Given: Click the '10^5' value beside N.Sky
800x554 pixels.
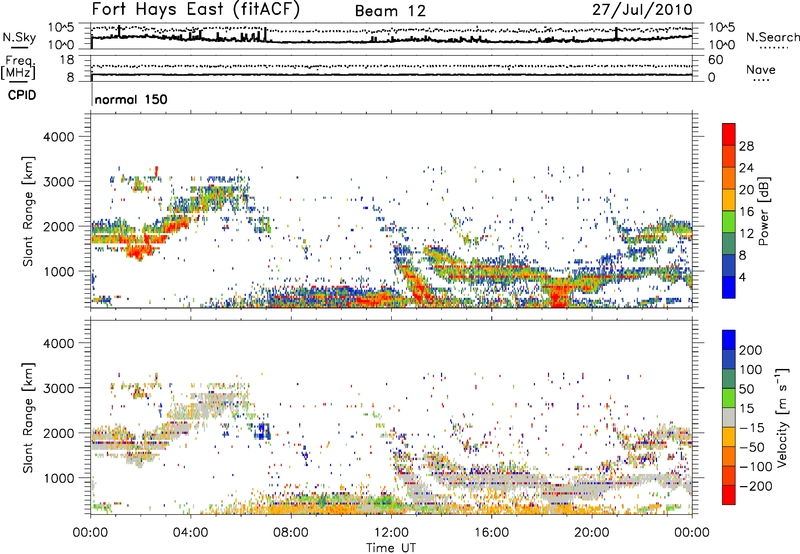Looking at the screenshot, I should tap(61, 27).
